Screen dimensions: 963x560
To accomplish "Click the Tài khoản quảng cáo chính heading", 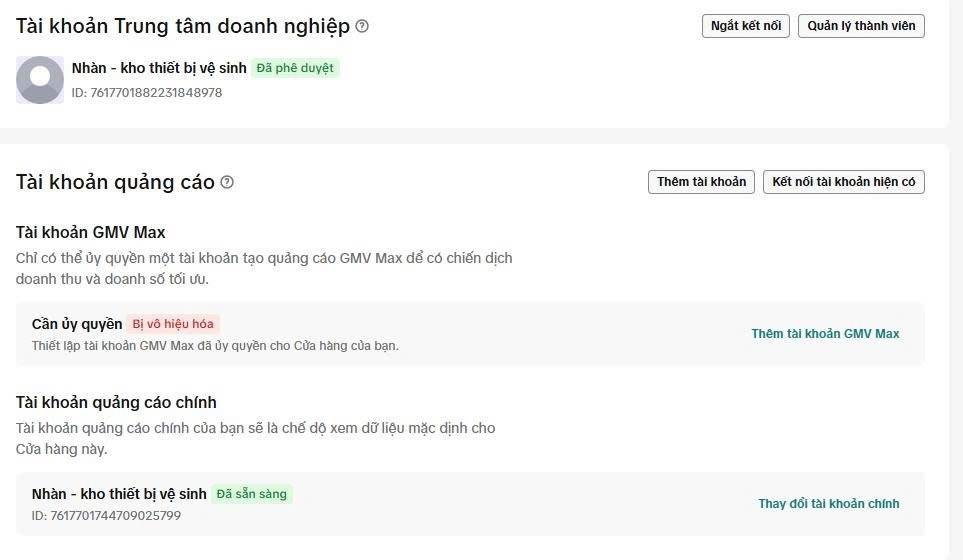I will tap(116, 402).
